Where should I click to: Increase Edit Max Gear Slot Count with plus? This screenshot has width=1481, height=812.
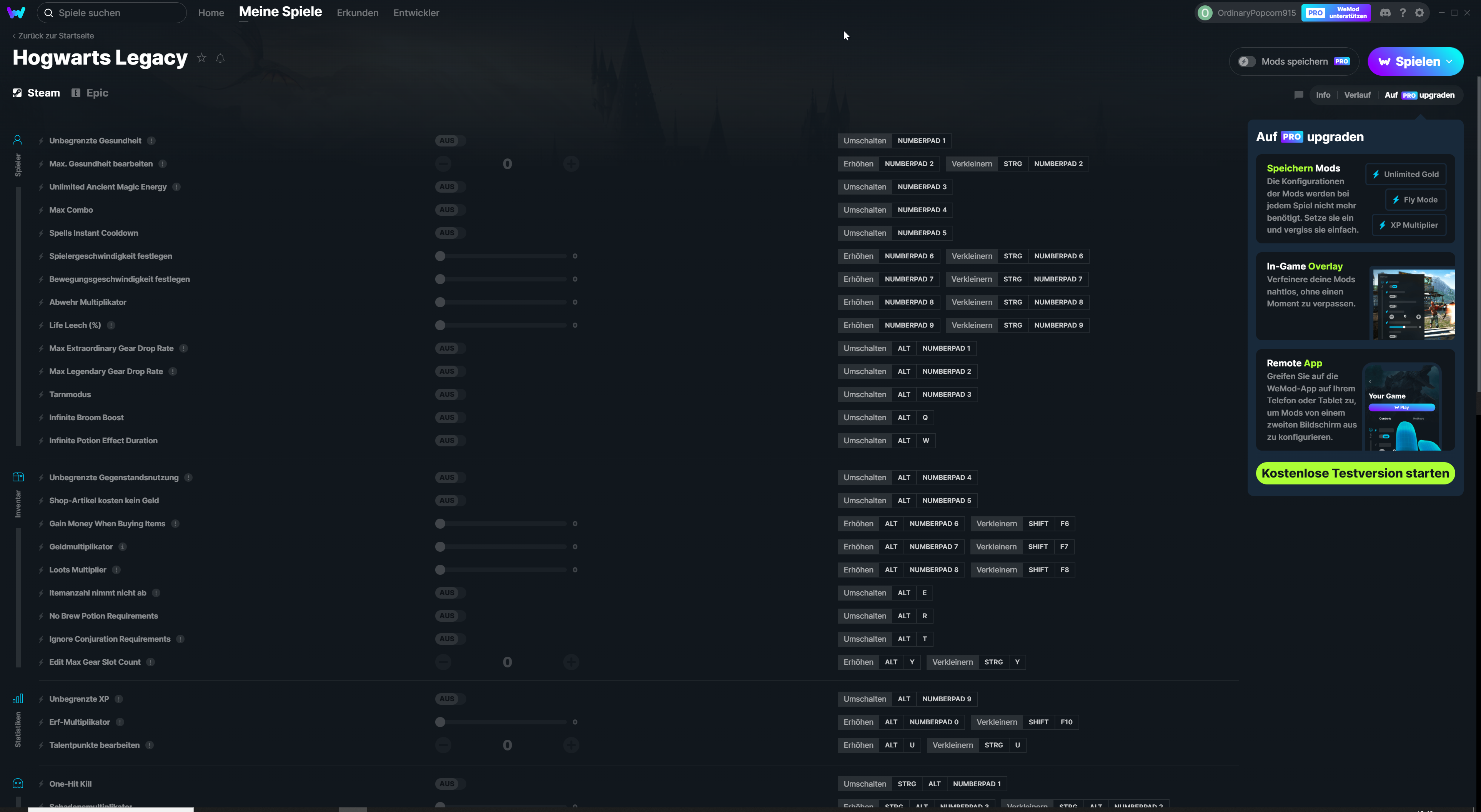click(x=571, y=662)
